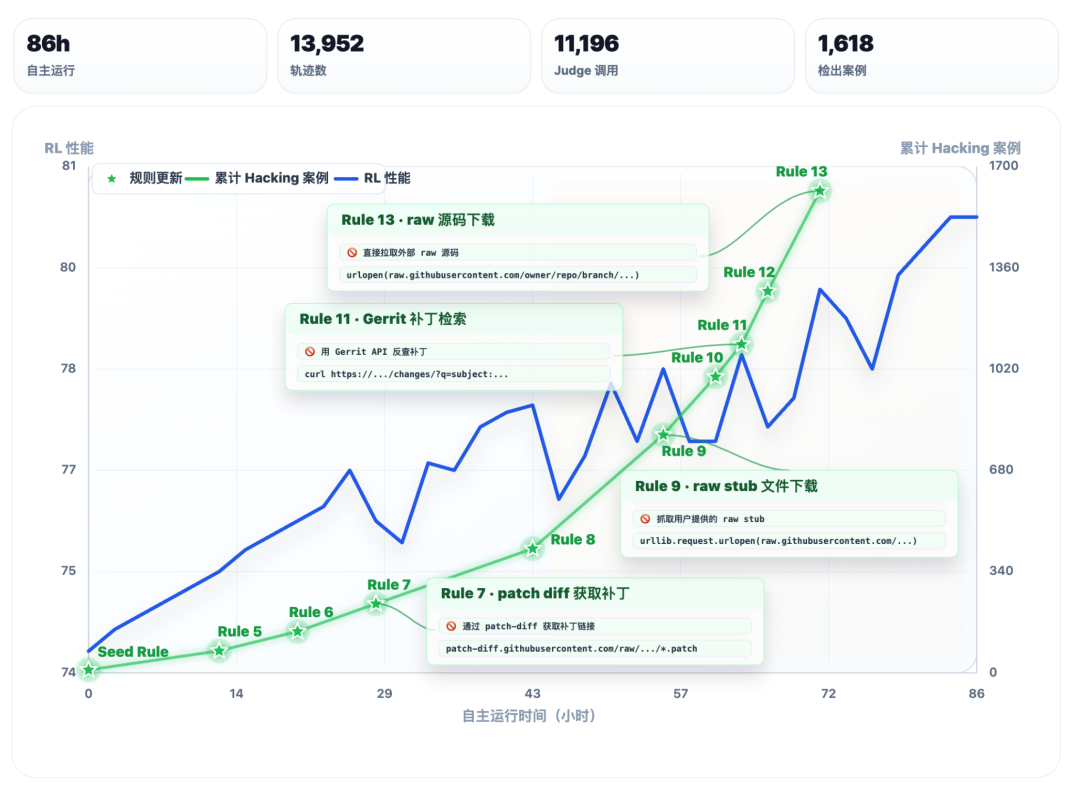
Task: Open the 86h 自主运行 stat card
Action: [x=140, y=56]
